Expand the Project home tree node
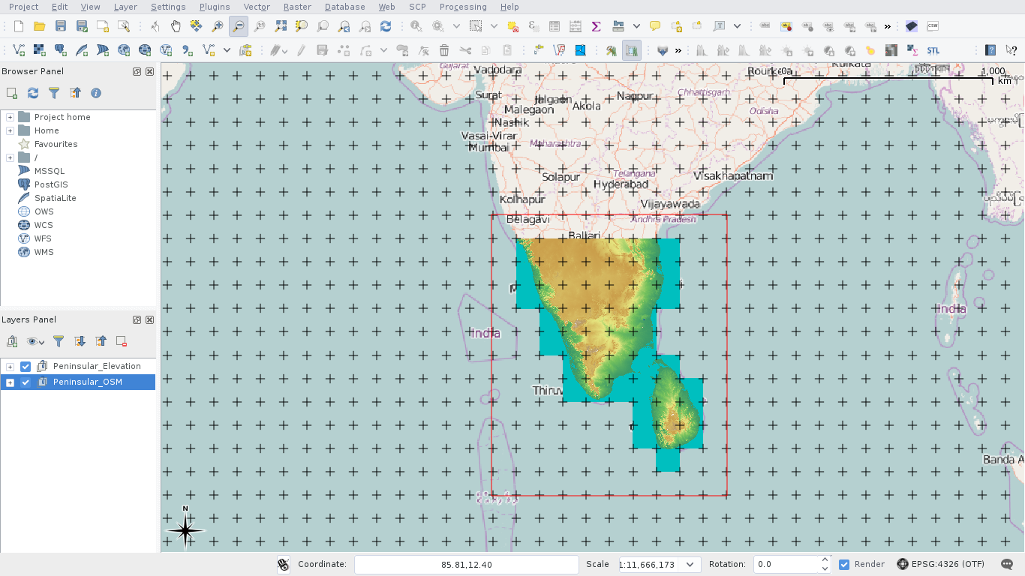1025x576 pixels. coord(10,117)
